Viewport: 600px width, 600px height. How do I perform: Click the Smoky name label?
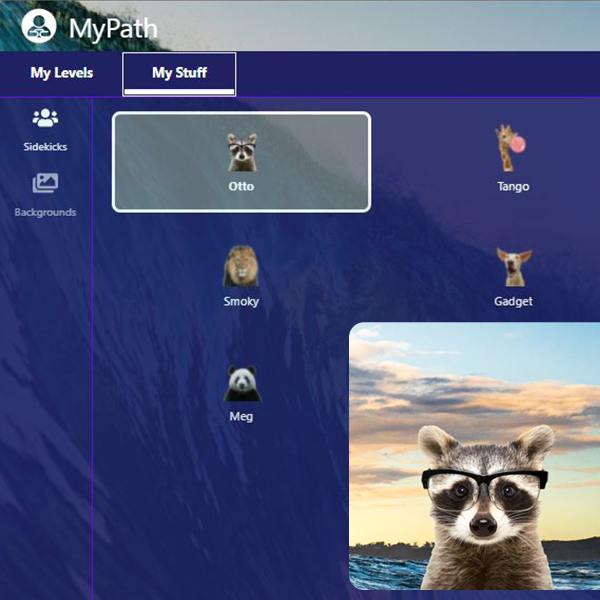(x=241, y=301)
